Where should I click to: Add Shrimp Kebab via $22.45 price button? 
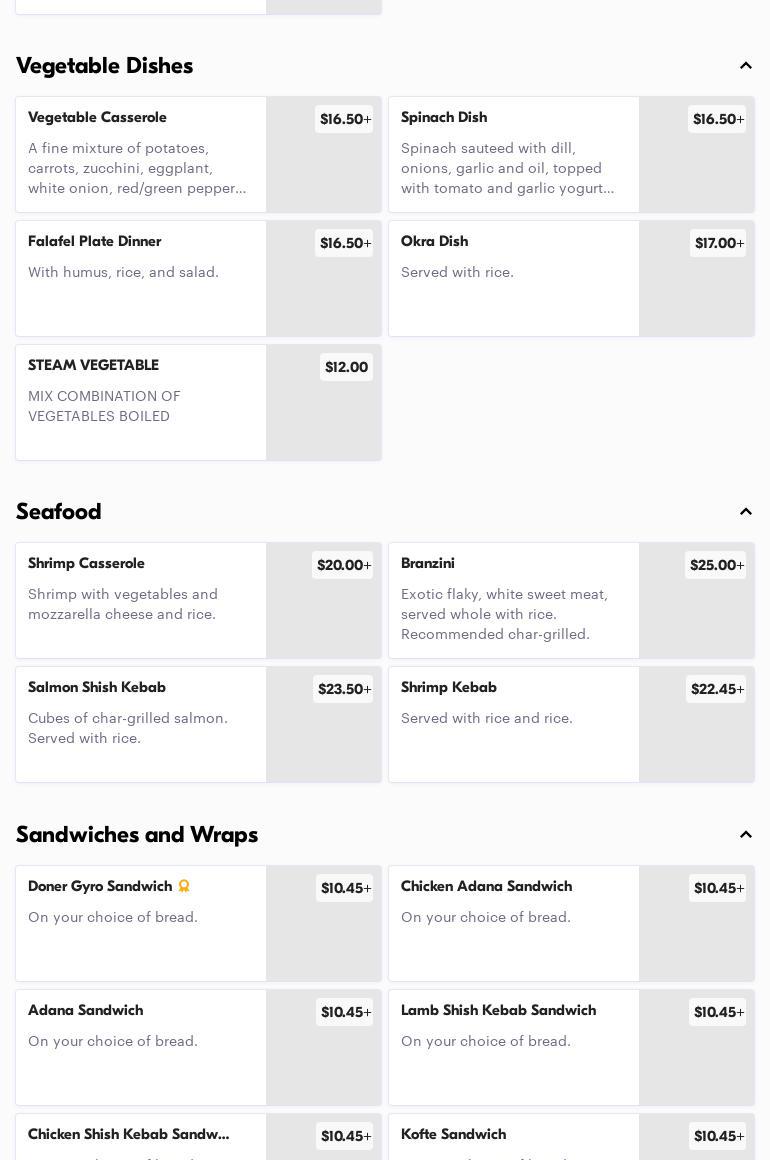(x=716, y=689)
